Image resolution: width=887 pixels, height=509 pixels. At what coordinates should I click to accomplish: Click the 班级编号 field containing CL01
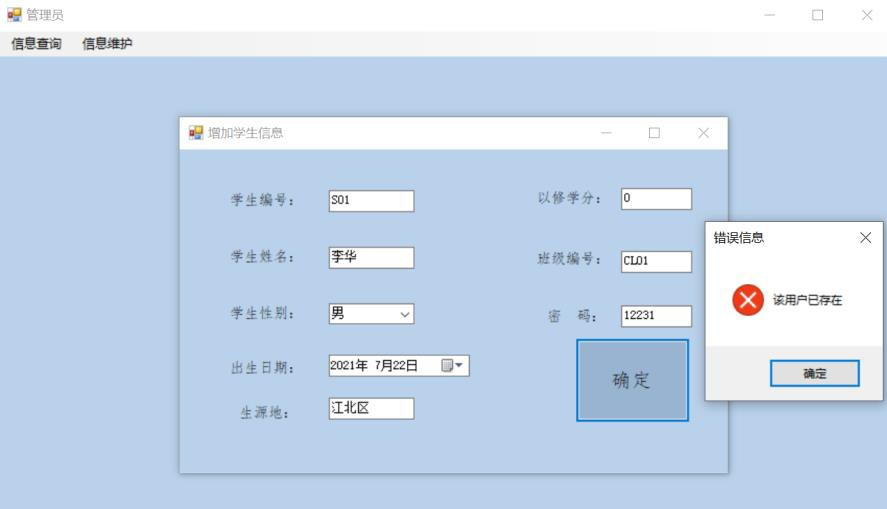click(656, 261)
